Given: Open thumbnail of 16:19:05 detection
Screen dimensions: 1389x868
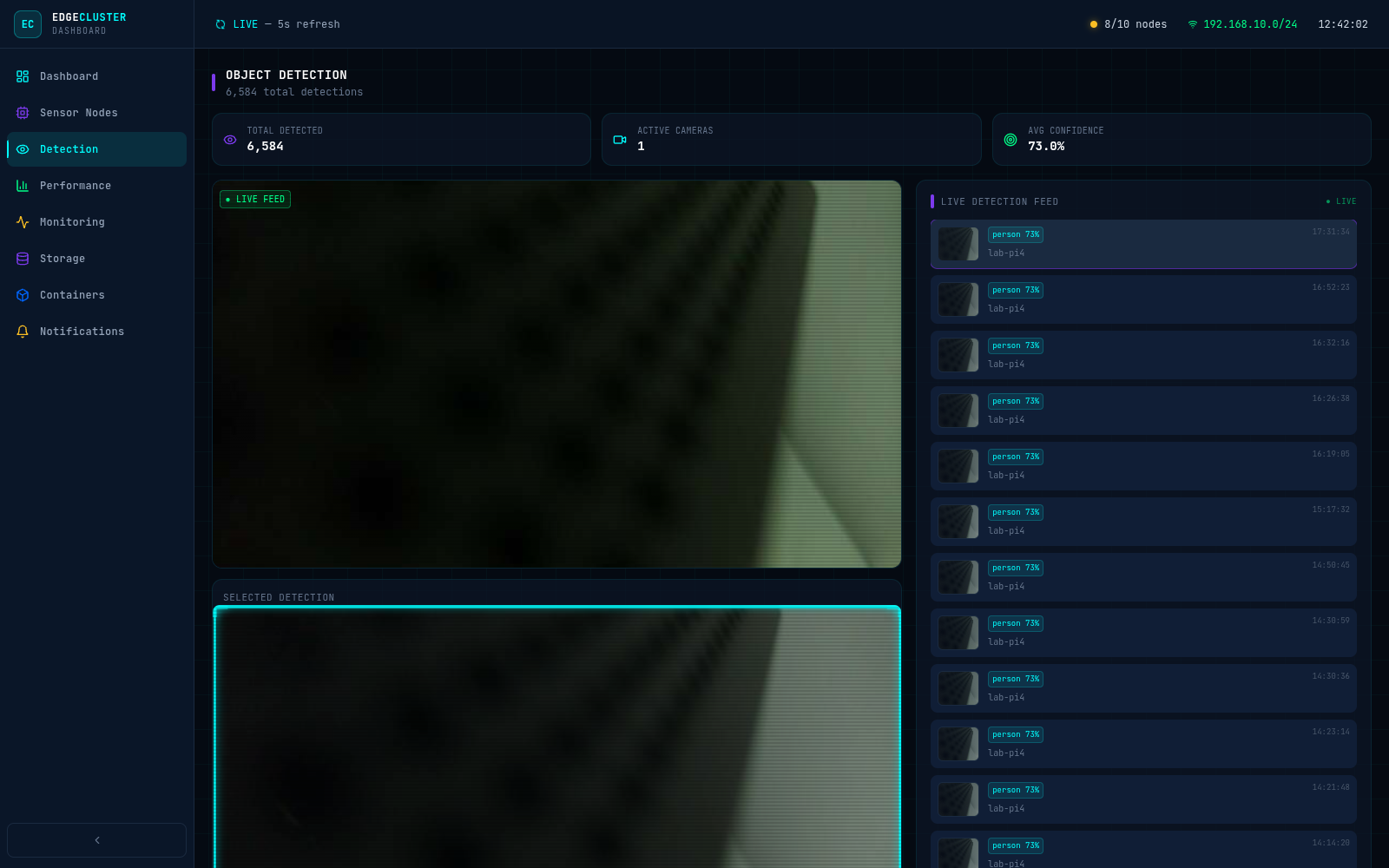Looking at the screenshot, I should coord(958,466).
